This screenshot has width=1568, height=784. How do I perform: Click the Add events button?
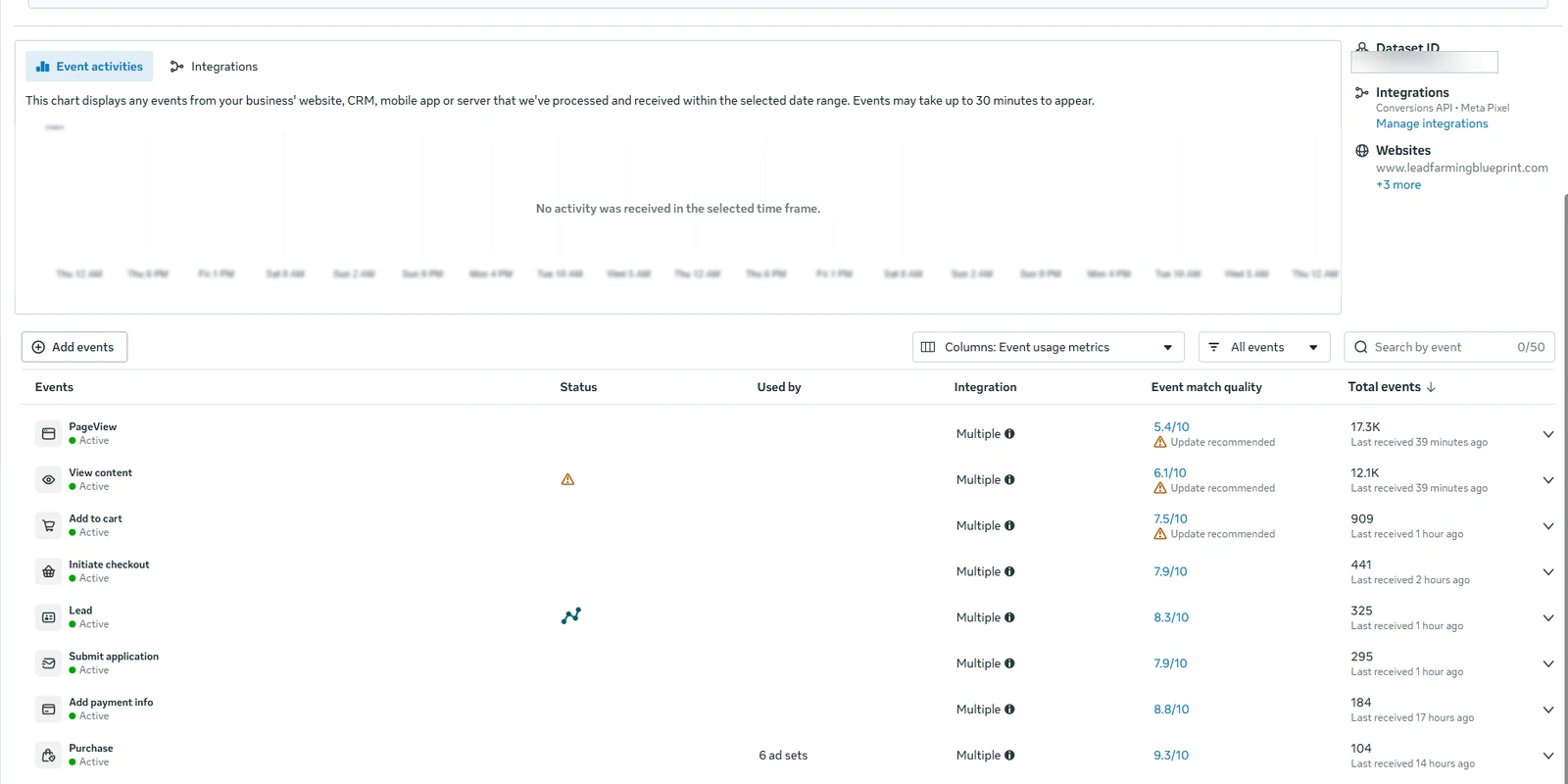tap(74, 347)
